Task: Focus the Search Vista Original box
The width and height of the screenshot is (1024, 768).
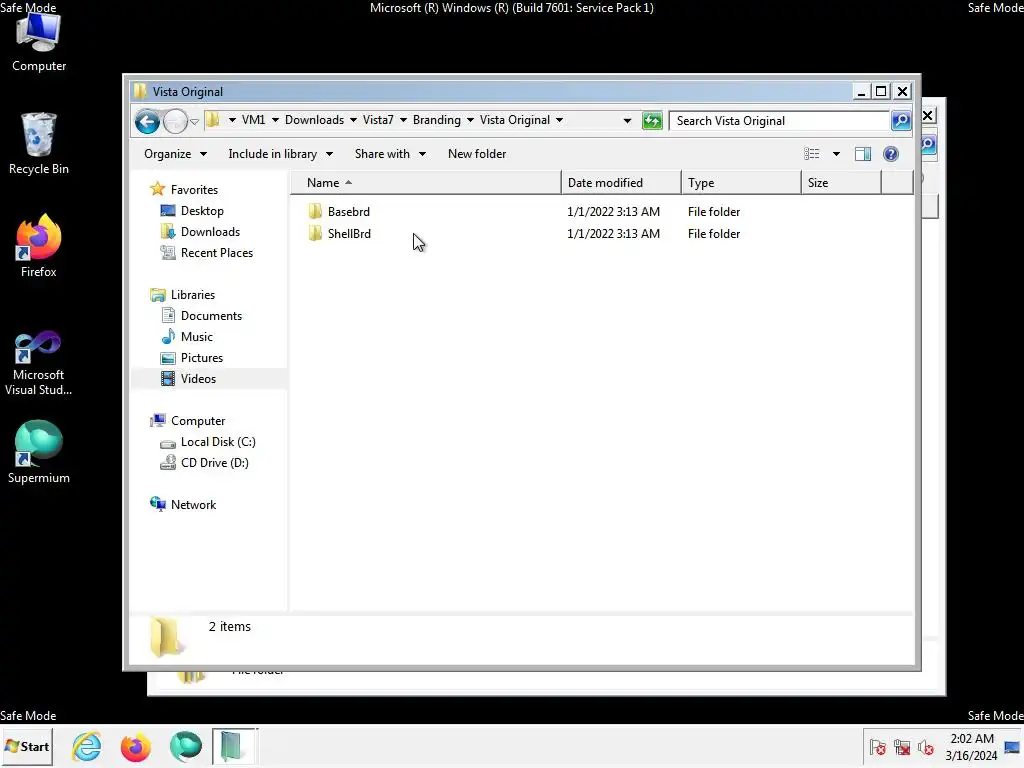Action: coord(780,121)
